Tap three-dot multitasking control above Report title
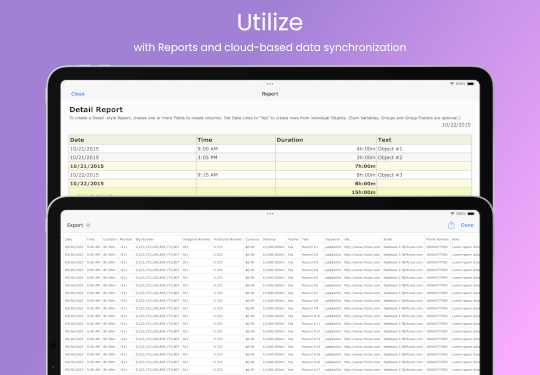Screen dimensions: 540x375 click(270, 84)
